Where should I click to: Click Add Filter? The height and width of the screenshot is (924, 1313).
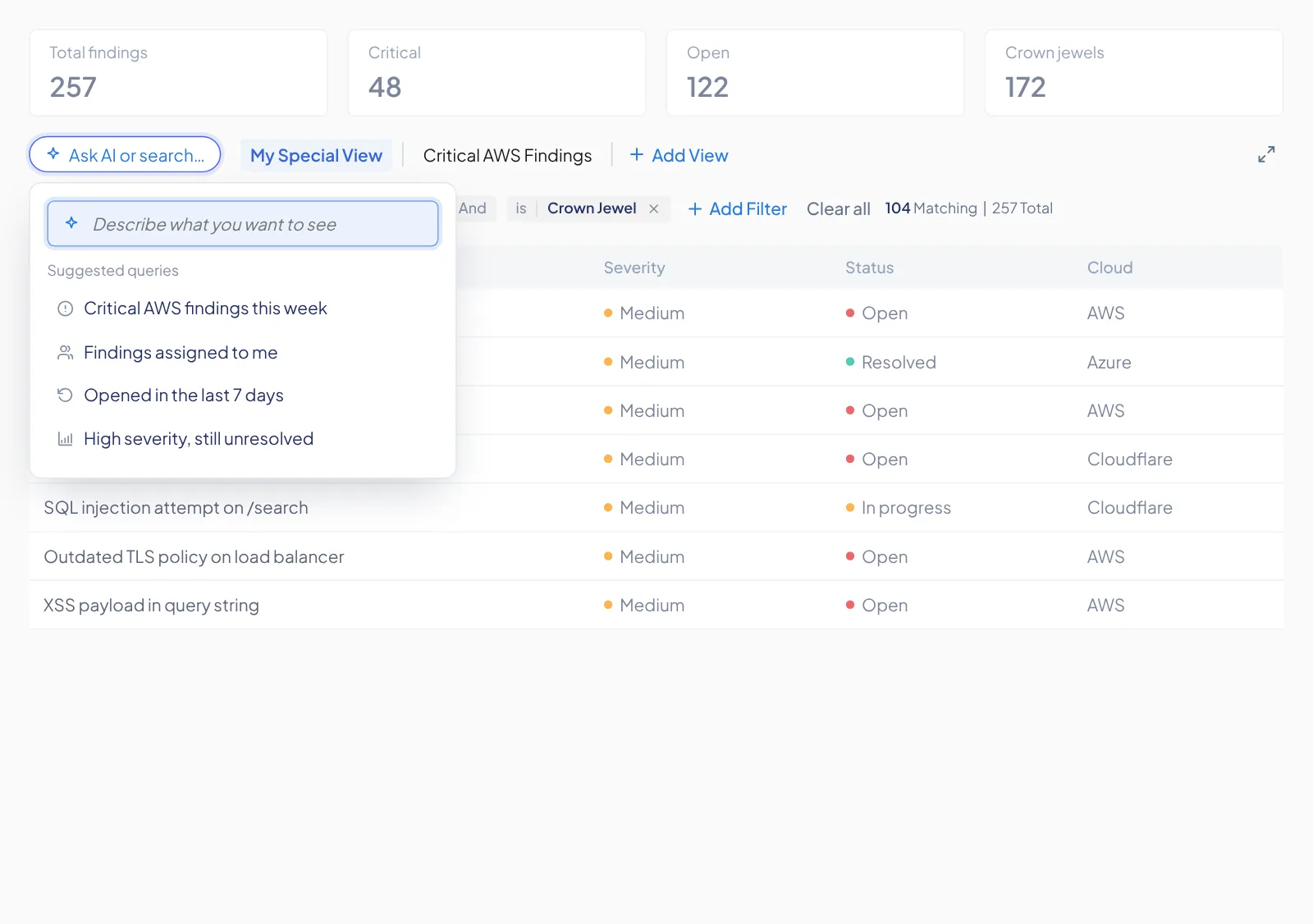tap(737, 209)
